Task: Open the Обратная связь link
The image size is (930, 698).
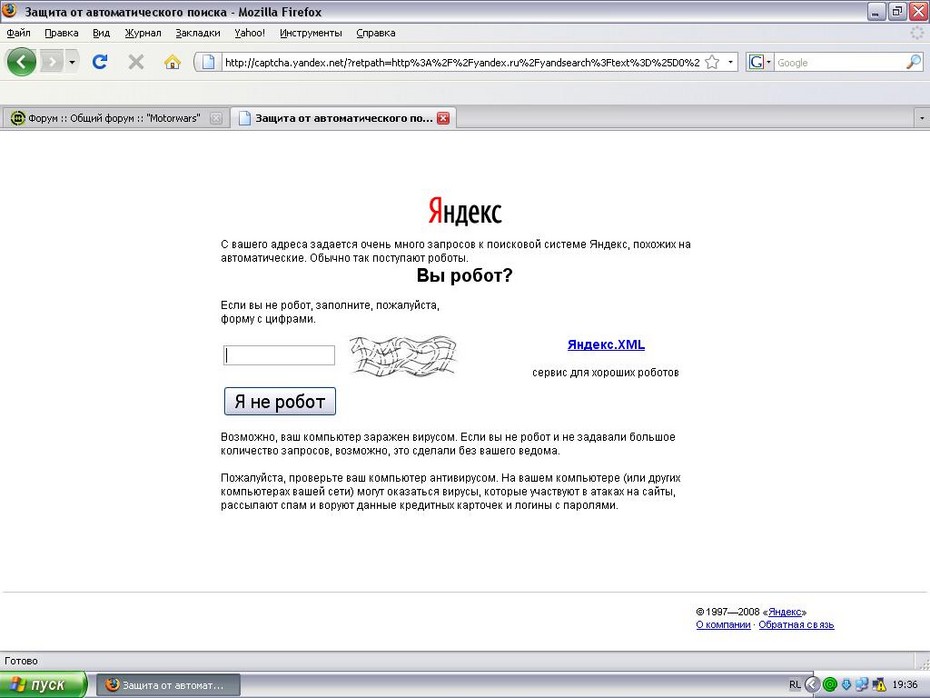Action: coord(796,624)
